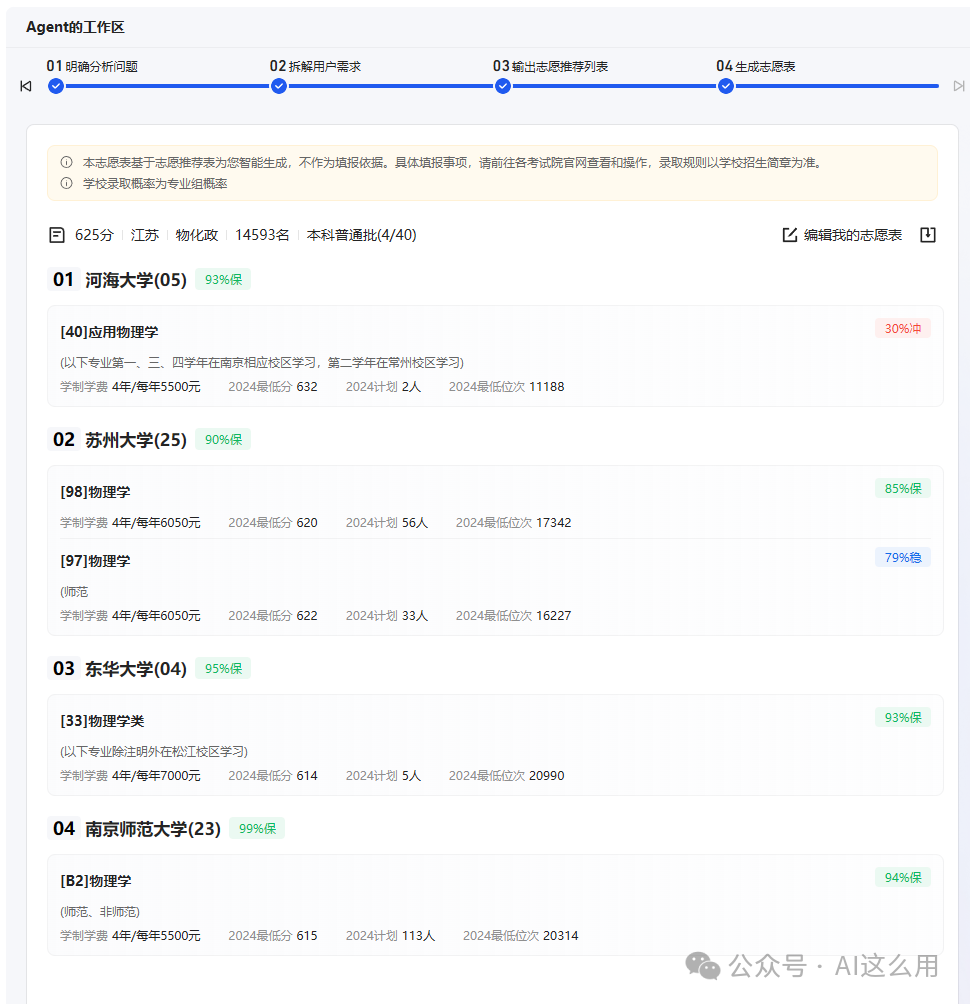Viewport: 970px width, 1004px height.
Task: Click the 30%冲 probability badge
Action: pos(902,328)
